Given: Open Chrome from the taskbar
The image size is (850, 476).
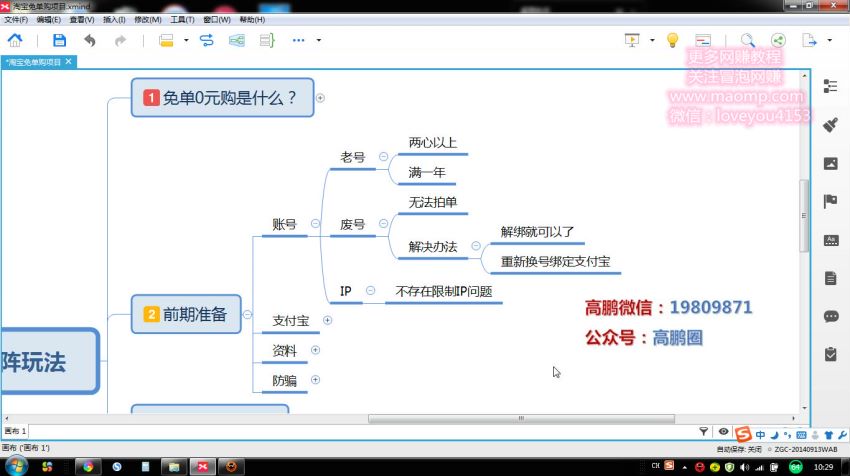Looking at the screenshot, I should click(87, 466).
